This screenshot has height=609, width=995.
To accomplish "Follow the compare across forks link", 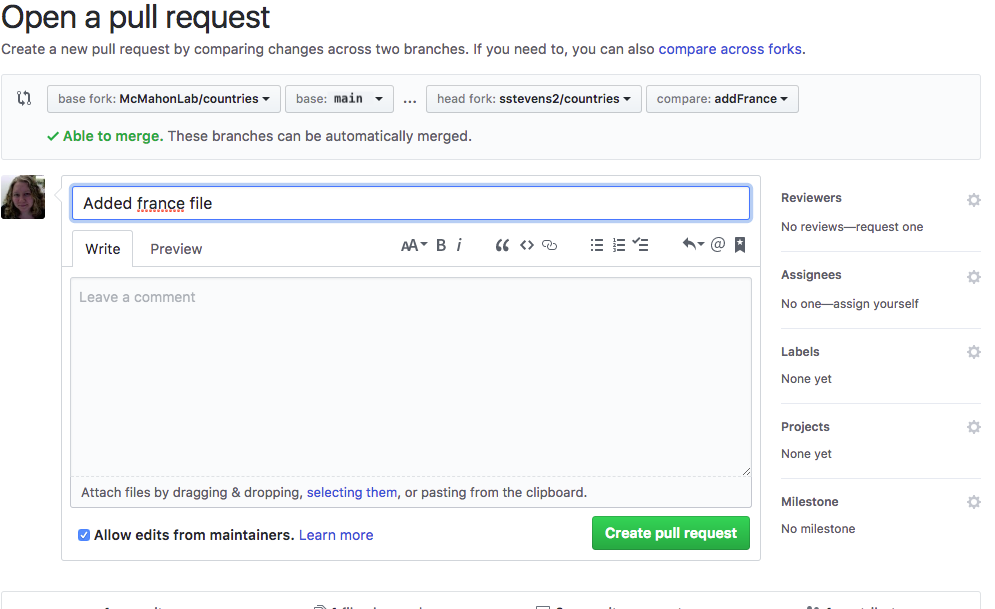I will click(x=730, y=49).
